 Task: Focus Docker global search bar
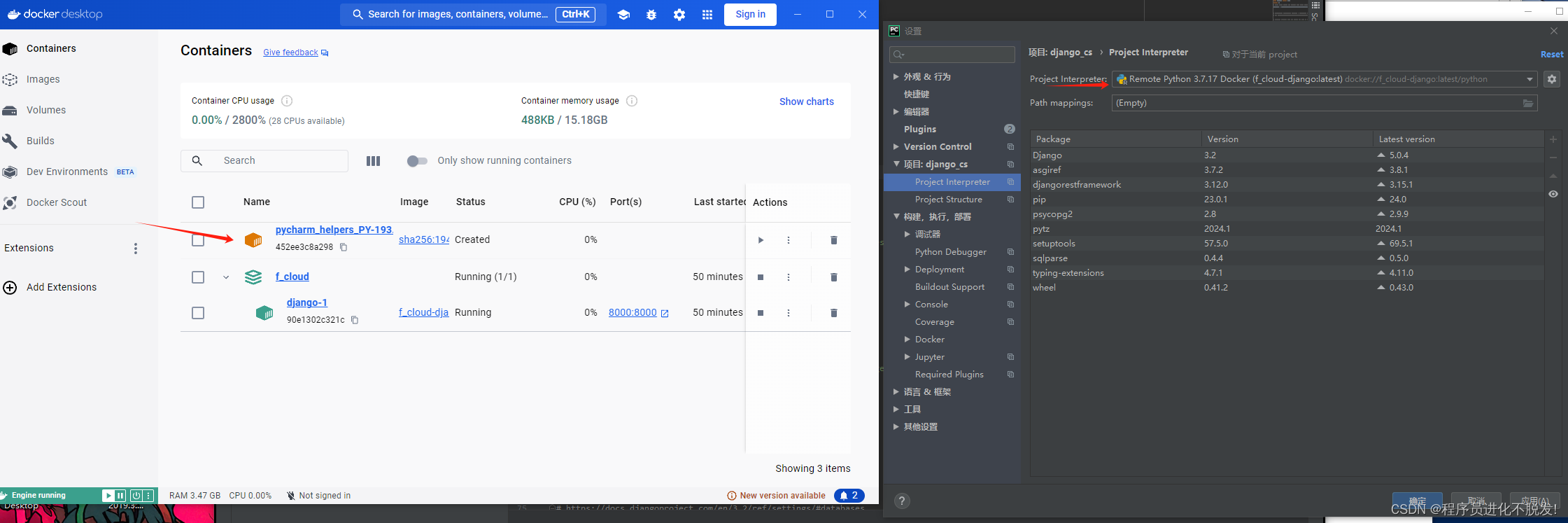pyautogui.click(x=472, y=15)
